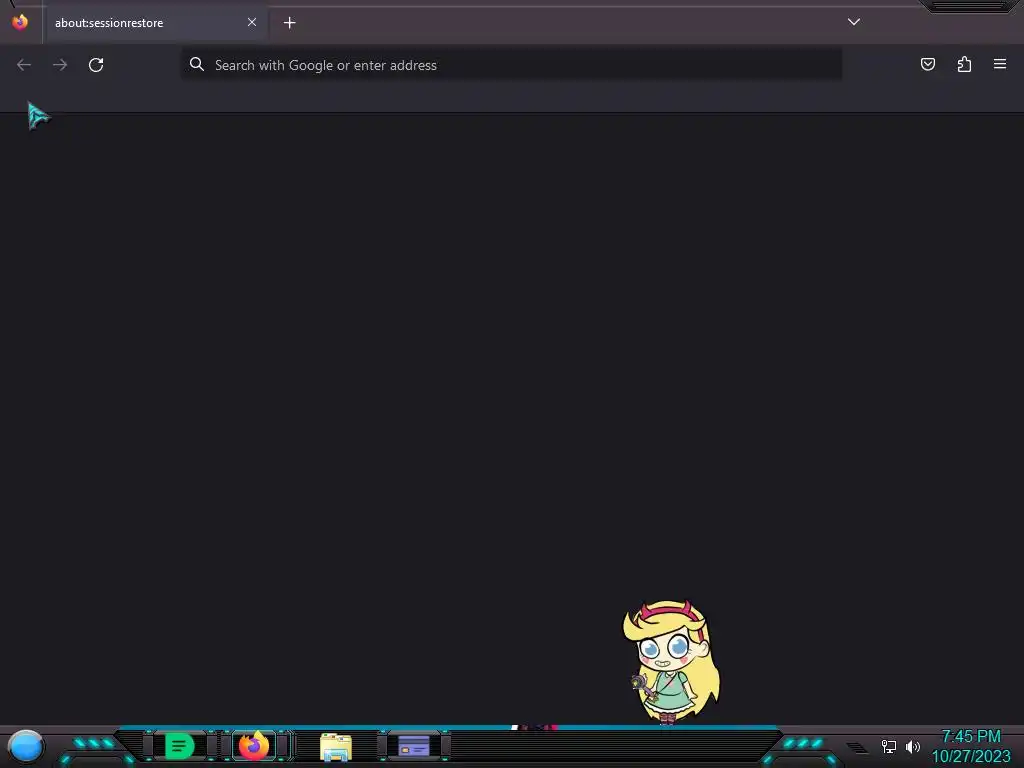
Task: Open the Extensions puzzle-piece menu
Action: coord(964,64)
